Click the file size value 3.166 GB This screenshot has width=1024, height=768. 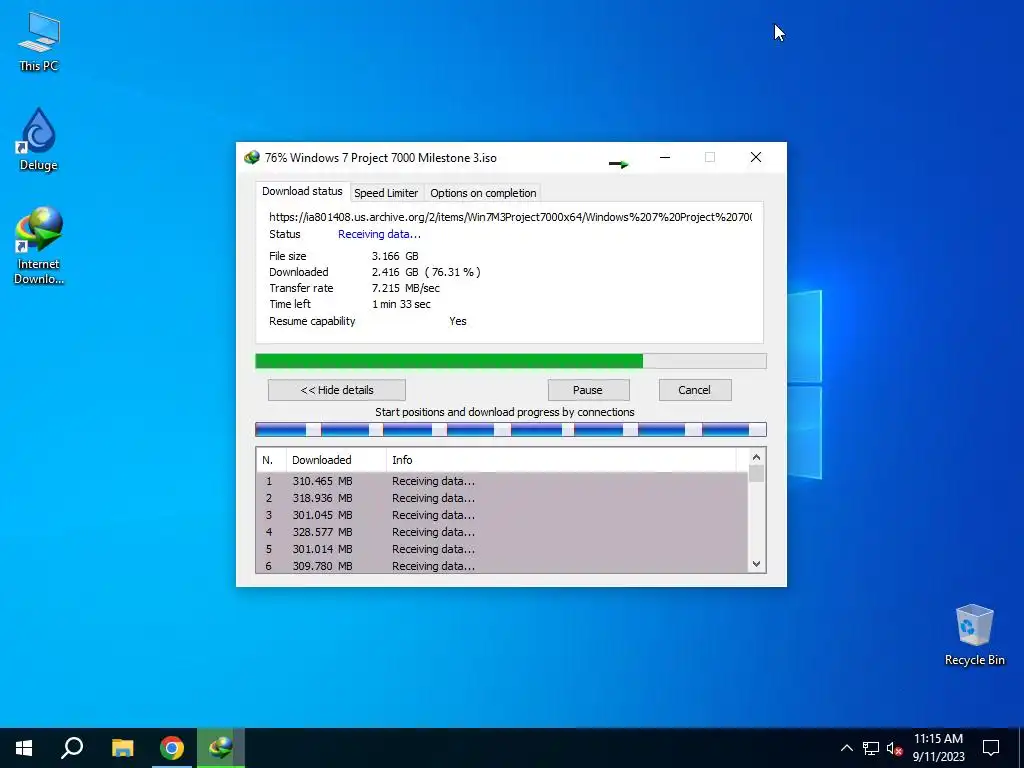click(x=395, y=256)
